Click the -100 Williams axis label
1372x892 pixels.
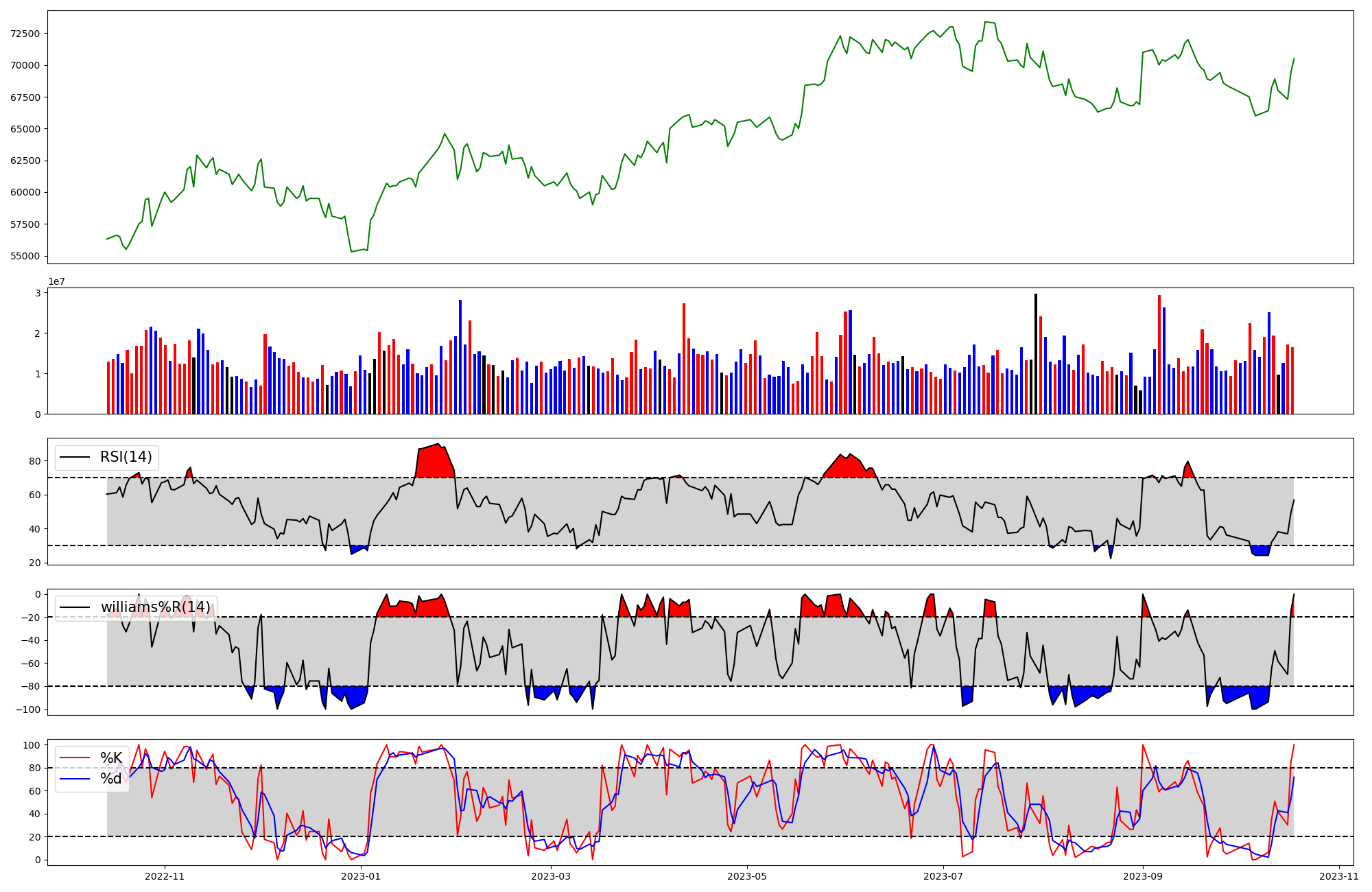[27, 709]
